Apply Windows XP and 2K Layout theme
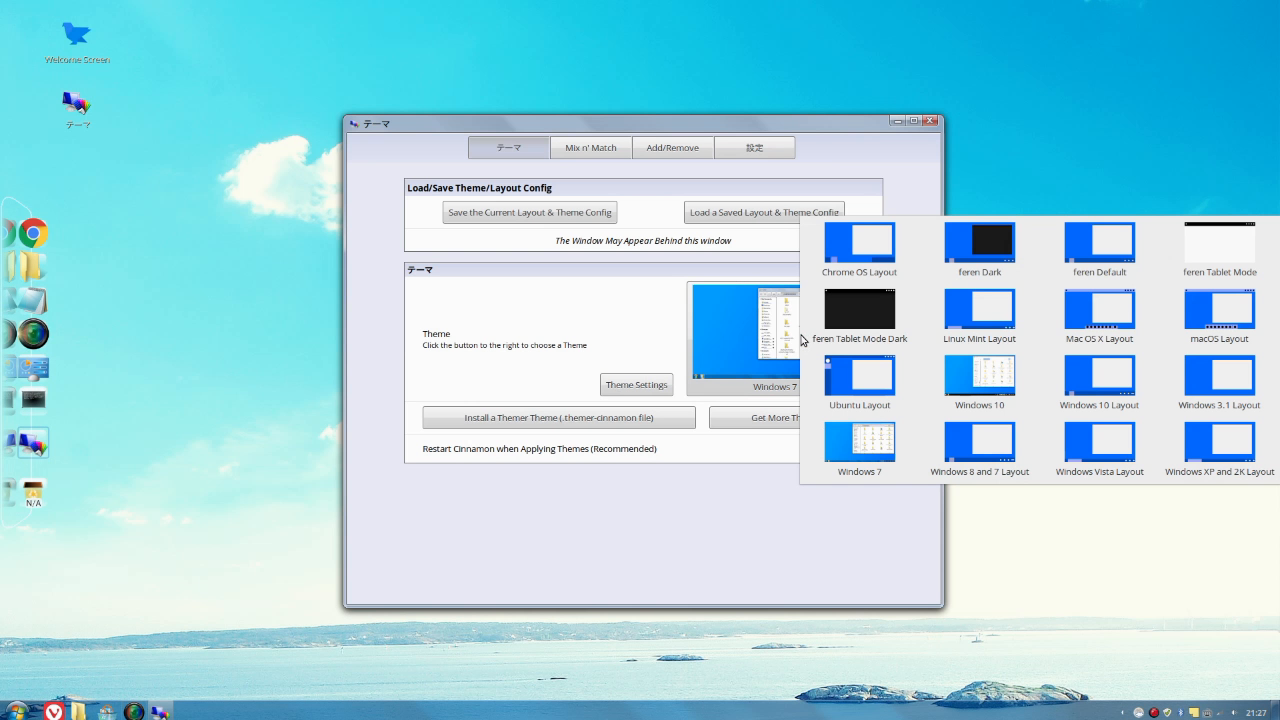This screenshot has height=720, width=1280. click(1219, 450)
